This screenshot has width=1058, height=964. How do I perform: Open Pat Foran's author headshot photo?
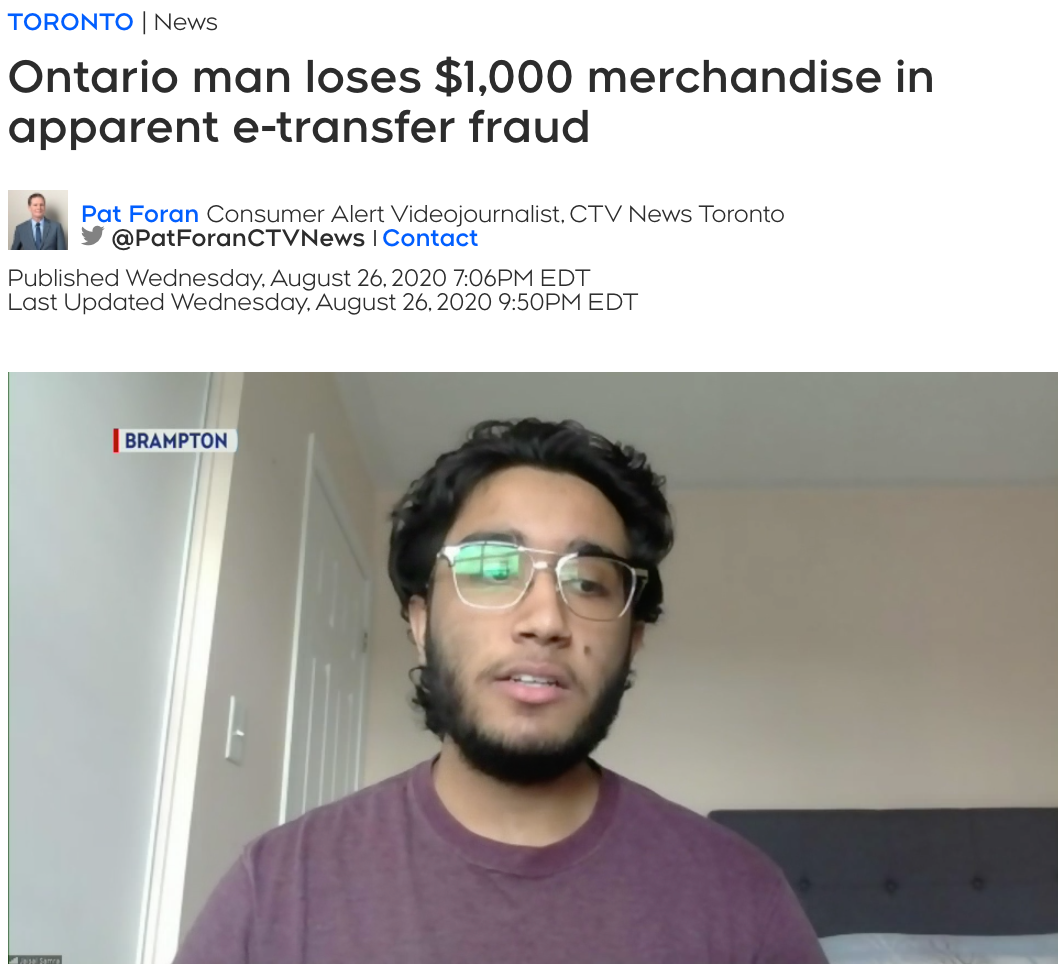(x=38, y=220)
